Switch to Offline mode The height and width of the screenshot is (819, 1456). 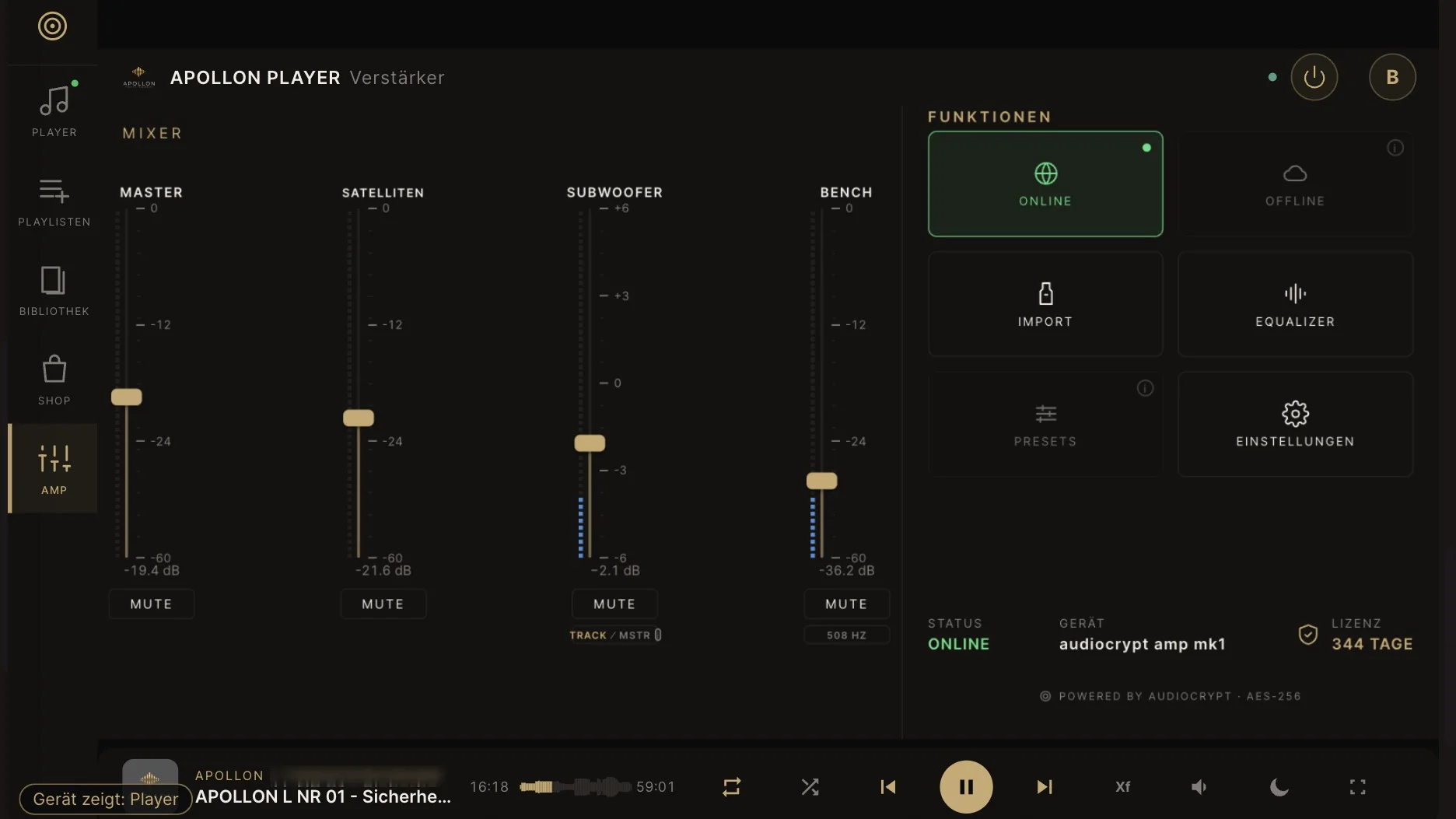point(1295,184)
